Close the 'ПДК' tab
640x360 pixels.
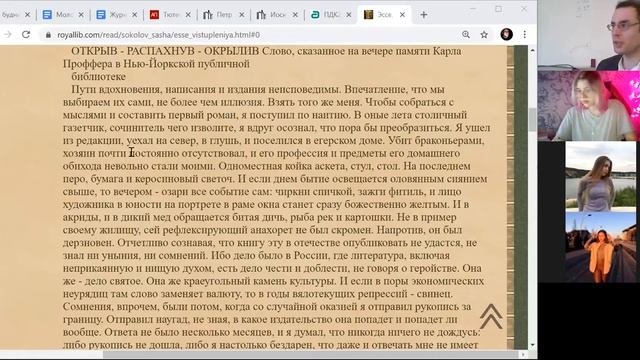(x=349, y=15)
